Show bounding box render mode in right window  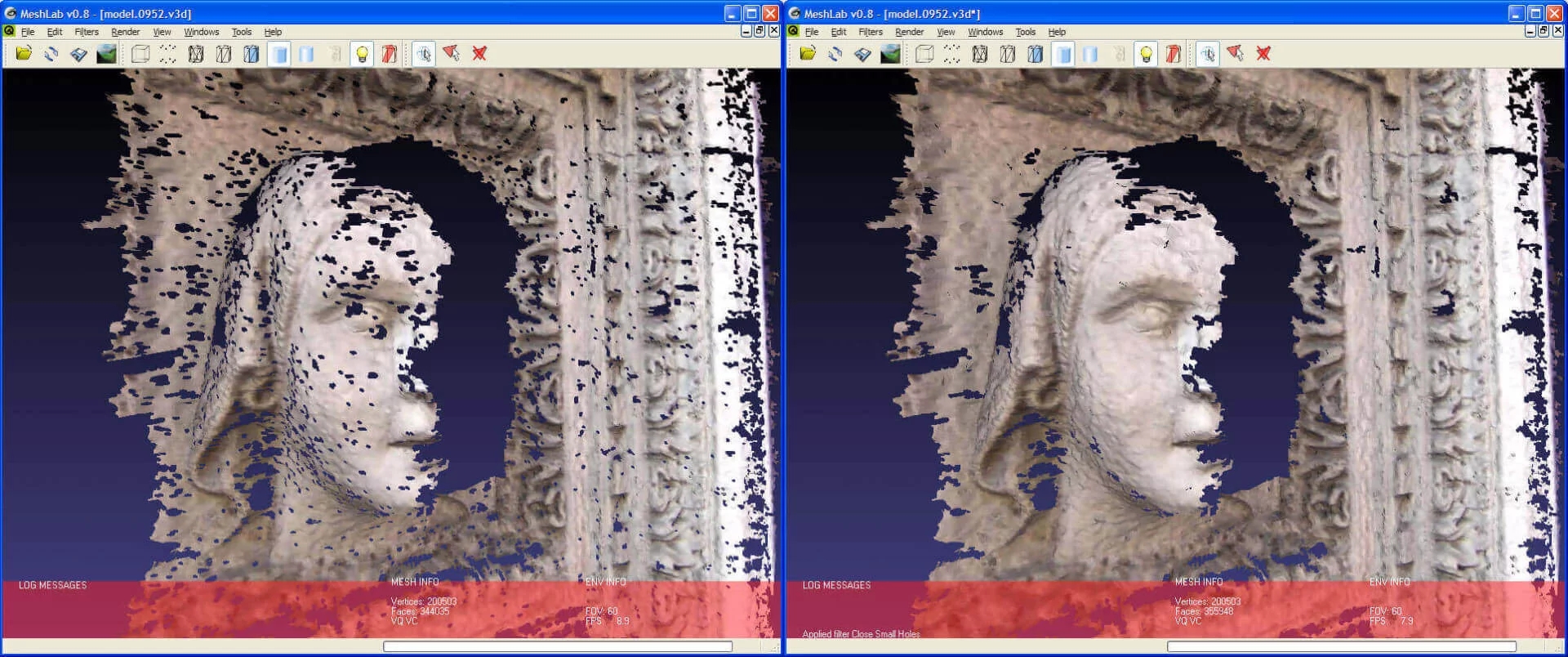click(x=924, y=54)
